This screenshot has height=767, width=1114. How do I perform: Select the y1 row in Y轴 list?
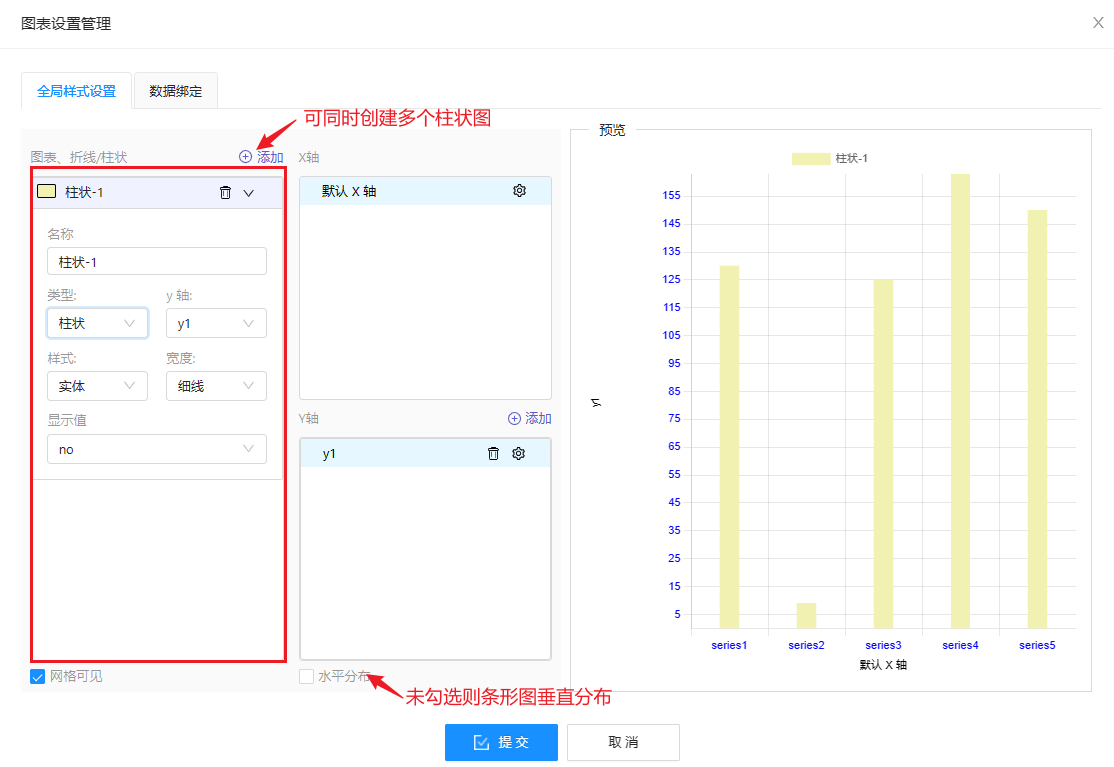coord(425,453)
